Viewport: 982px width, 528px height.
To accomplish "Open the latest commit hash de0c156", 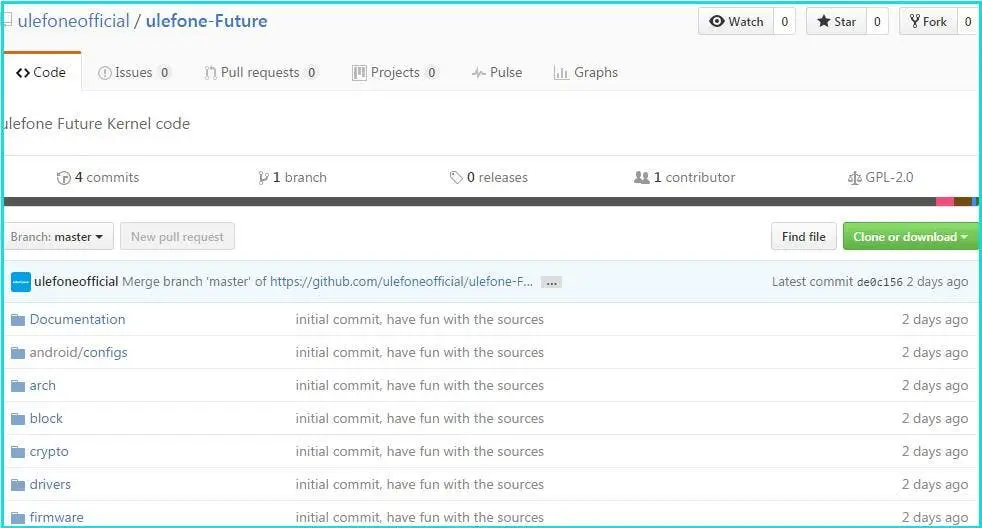I will coord(879,282).
